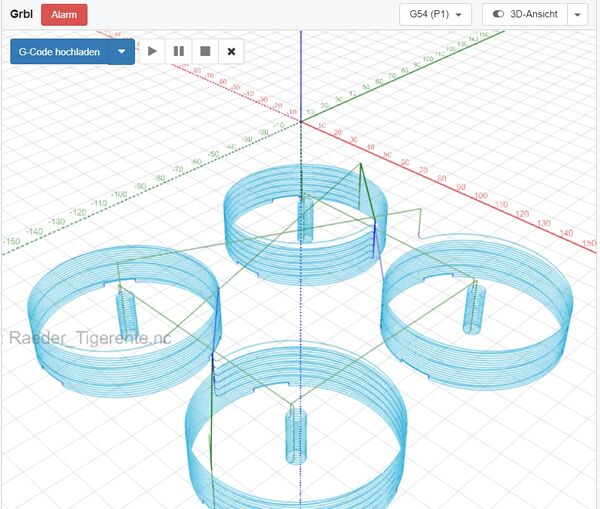Expand the caret next to G-Code hochladen

click(121, 51)
